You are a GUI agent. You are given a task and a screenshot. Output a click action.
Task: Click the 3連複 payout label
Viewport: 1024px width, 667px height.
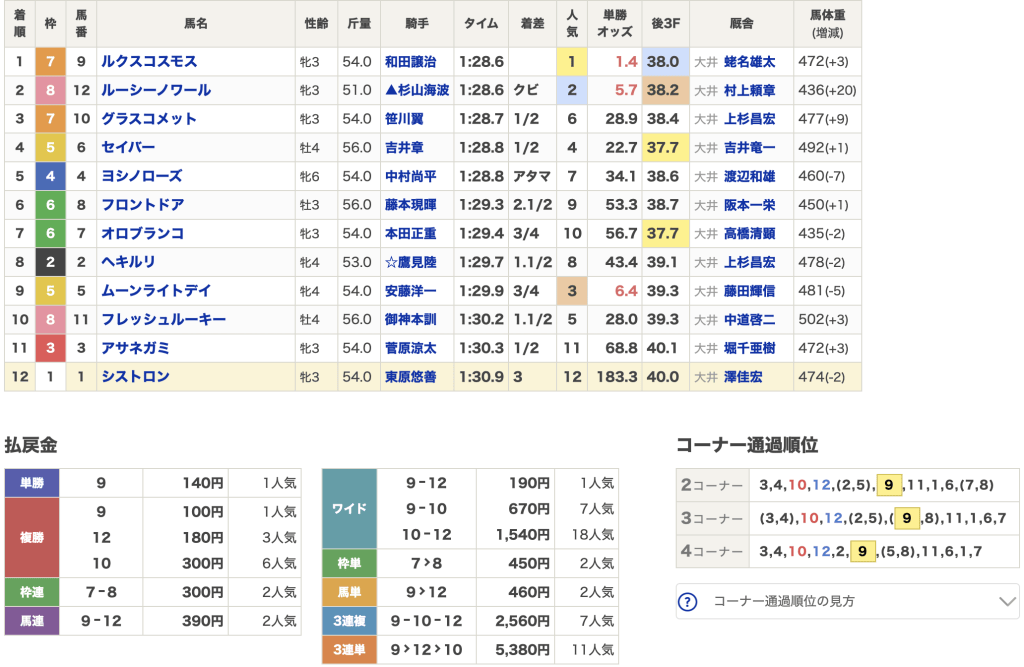click(349, 621)
